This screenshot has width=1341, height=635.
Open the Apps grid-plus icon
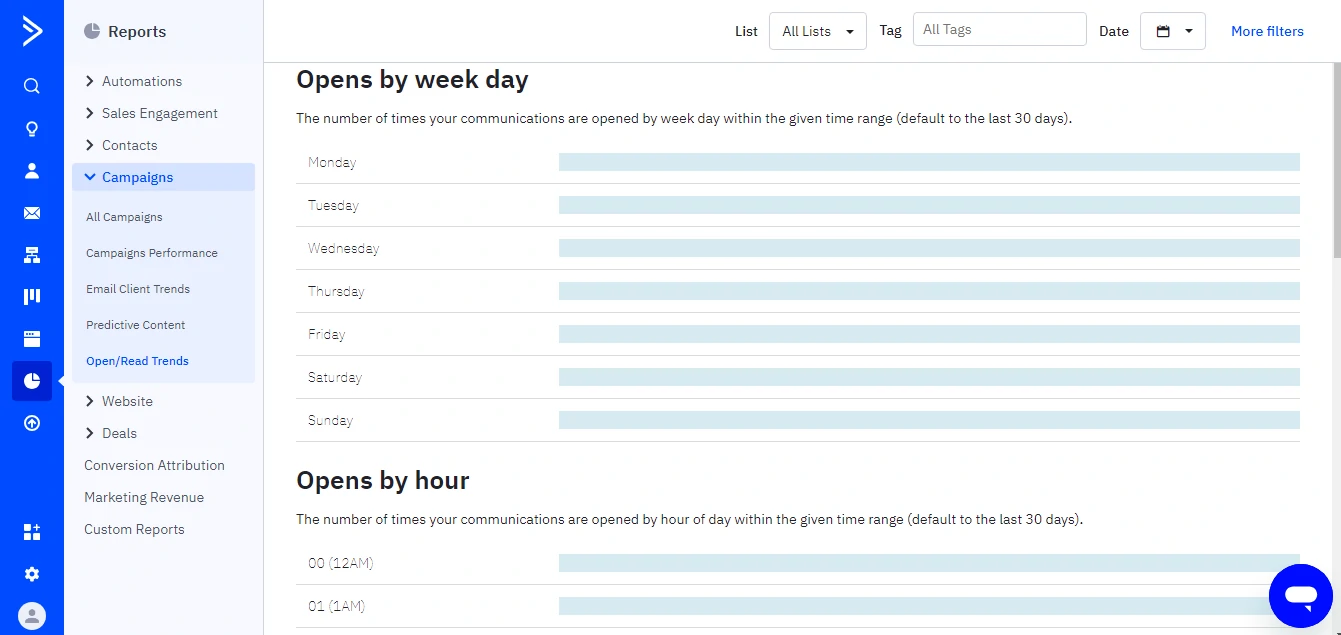(32, 532)
